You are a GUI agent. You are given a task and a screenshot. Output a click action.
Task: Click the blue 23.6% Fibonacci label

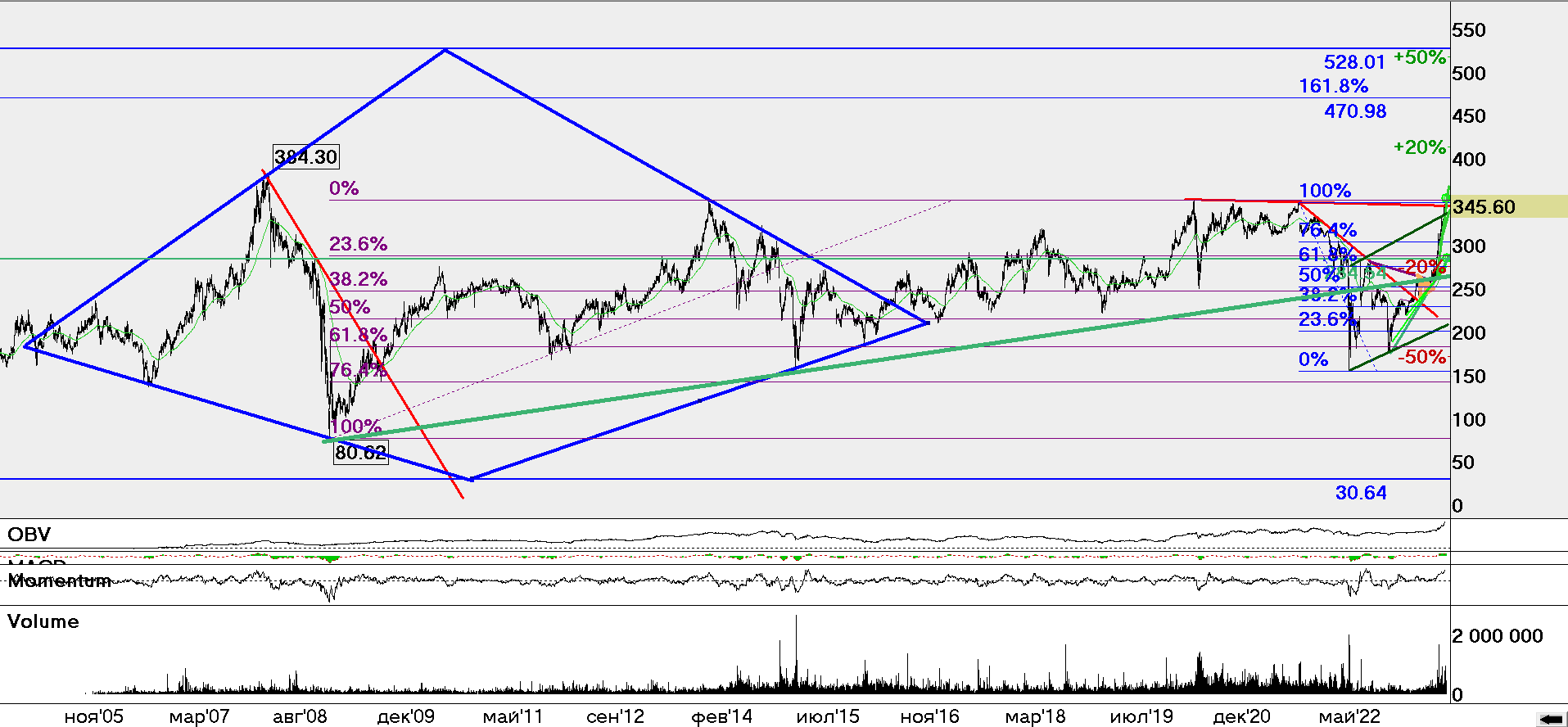point(1327,319)
